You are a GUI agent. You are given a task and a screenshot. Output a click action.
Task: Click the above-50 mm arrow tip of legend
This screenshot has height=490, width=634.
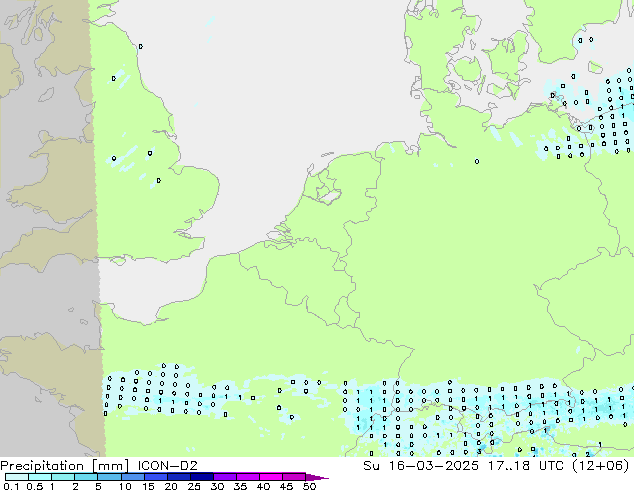(x=317, y=477)
